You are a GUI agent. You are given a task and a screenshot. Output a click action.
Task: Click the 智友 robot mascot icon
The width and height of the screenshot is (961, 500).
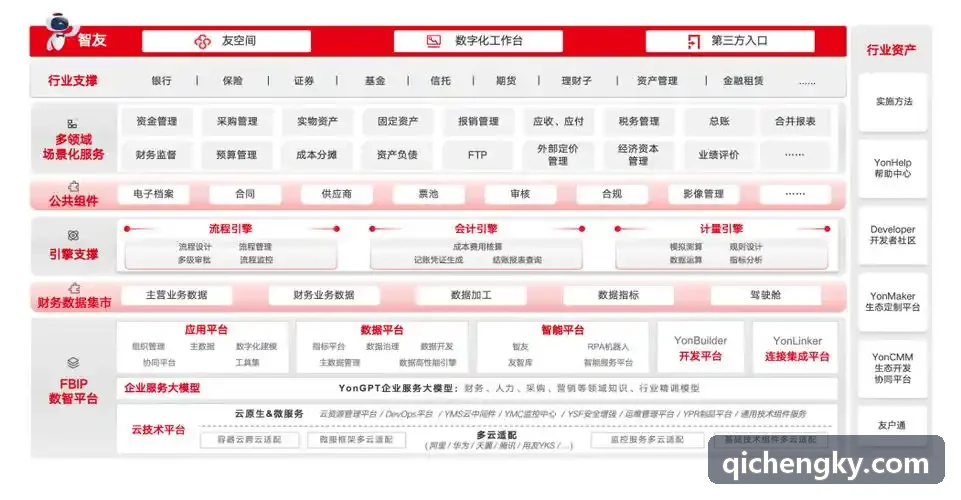pos(59,32)
